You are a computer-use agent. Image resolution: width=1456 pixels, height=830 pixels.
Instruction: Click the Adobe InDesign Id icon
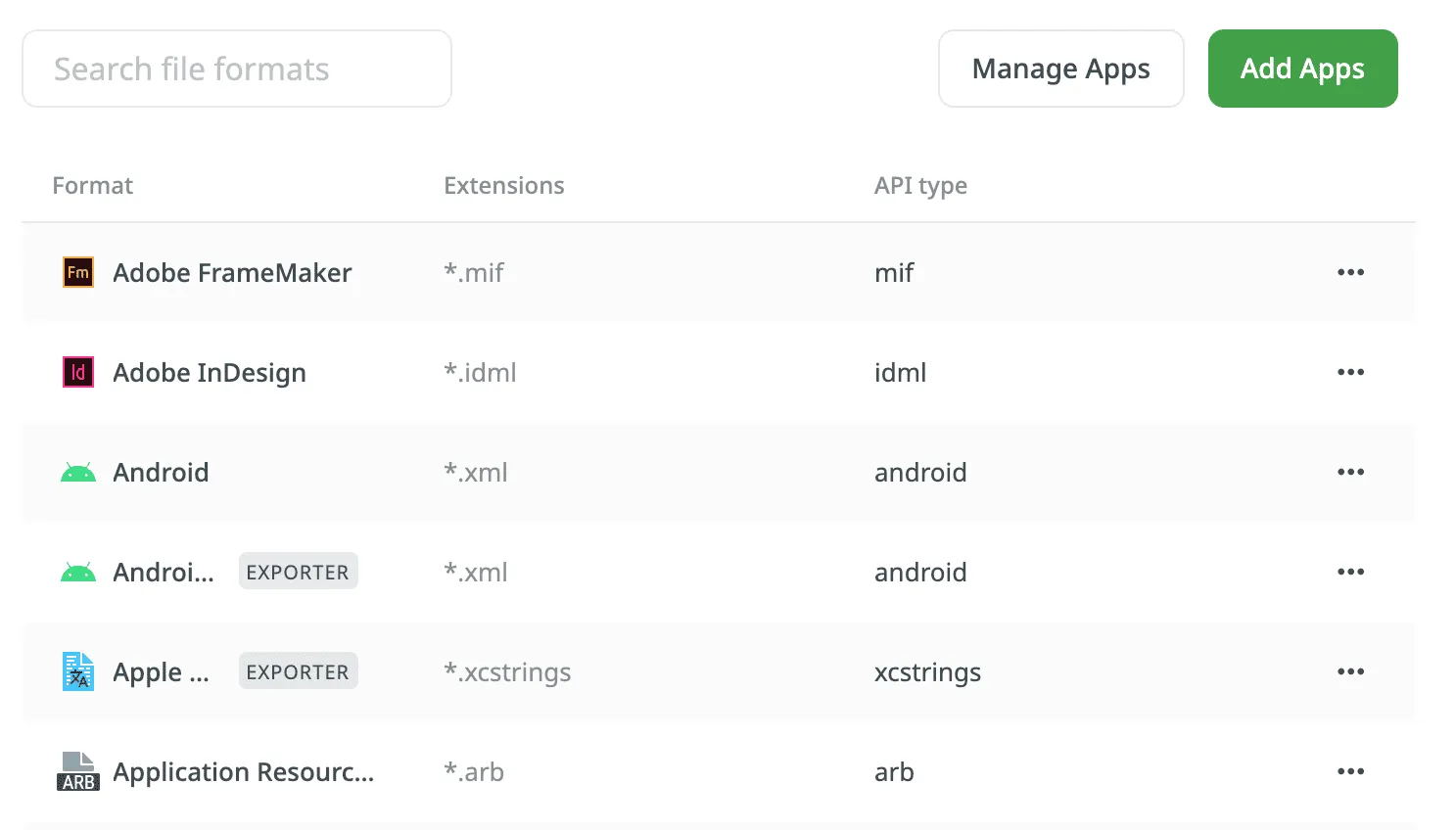pos(77,372)
